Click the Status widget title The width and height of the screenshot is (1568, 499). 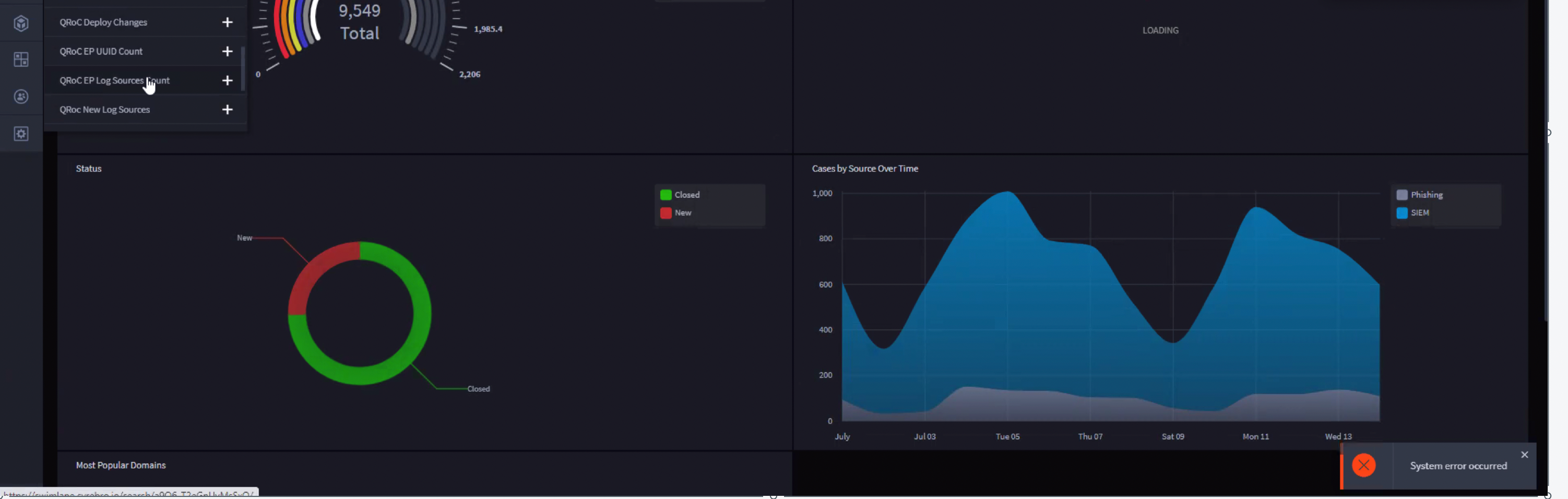89,169
